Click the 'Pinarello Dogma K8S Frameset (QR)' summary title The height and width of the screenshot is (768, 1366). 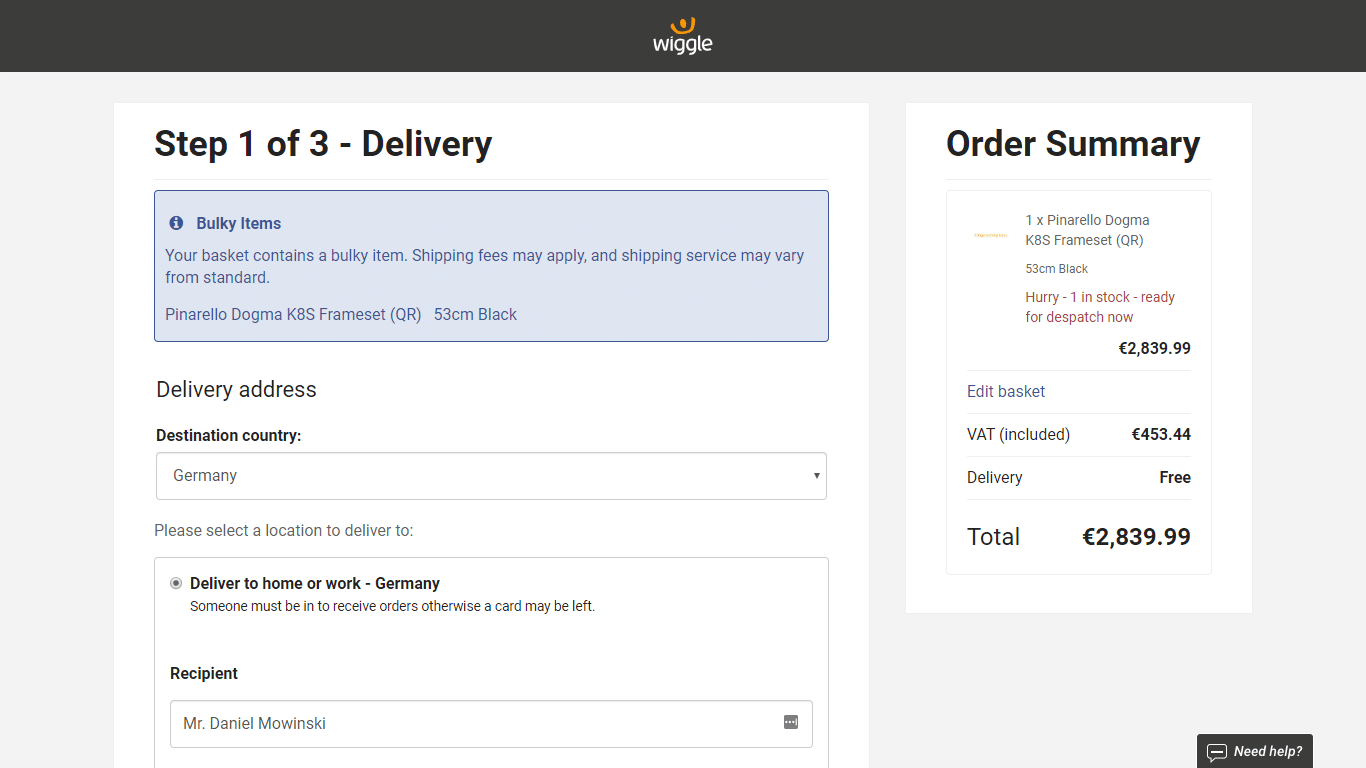point(1088,230)
